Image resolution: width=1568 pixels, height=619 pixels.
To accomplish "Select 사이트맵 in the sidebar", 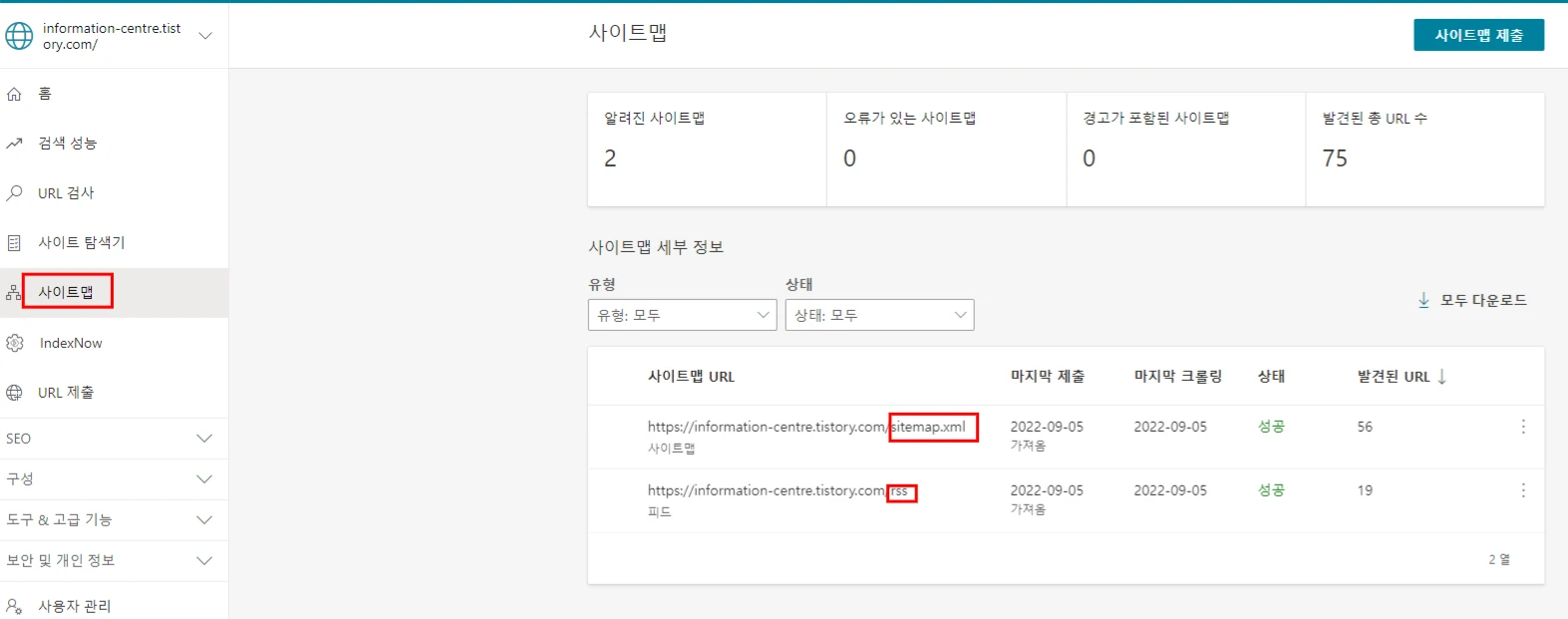I will (114, 292).
